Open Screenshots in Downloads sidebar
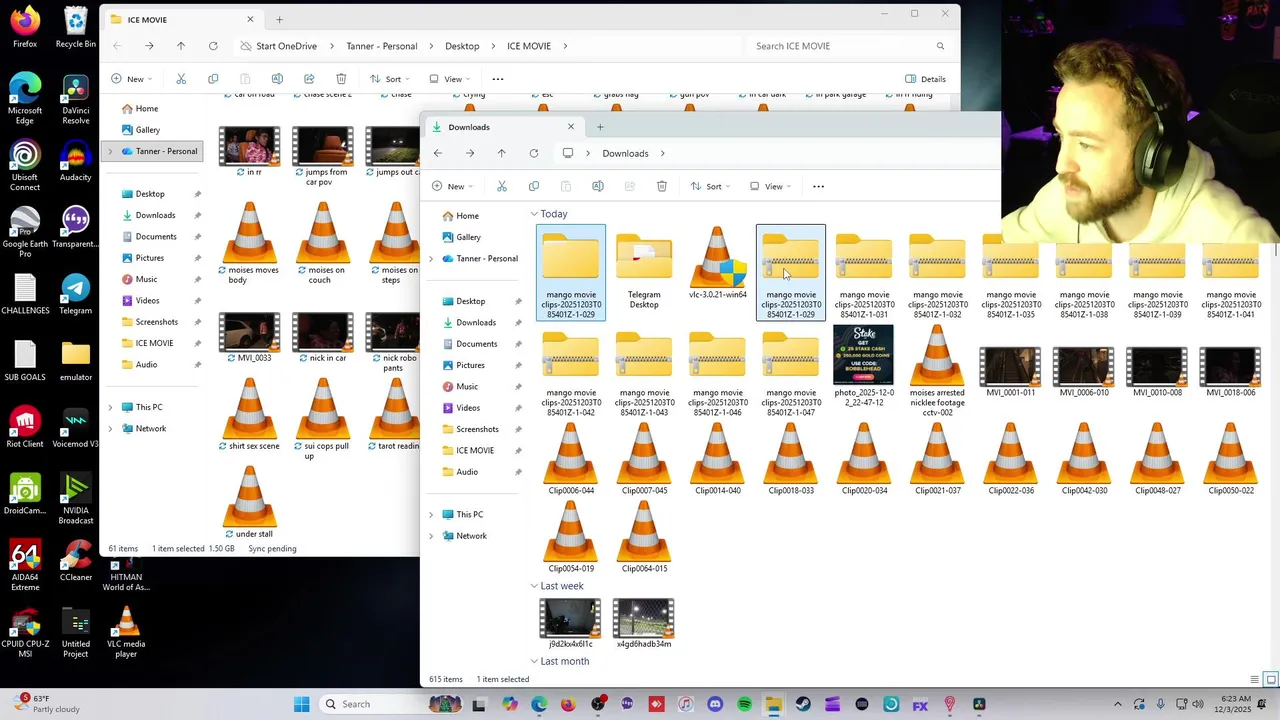Image resolution: width=1280 pixels, height=720 pixels. coord(477,429)
